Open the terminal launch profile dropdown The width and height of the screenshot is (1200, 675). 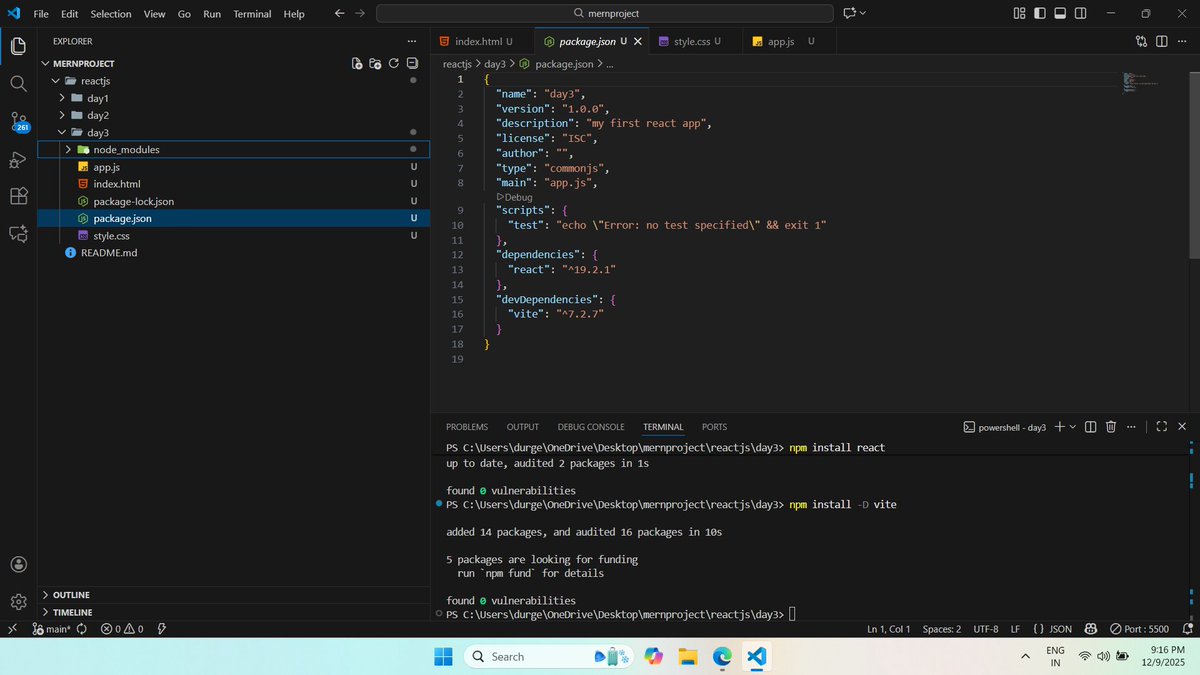coord(1072,427)
